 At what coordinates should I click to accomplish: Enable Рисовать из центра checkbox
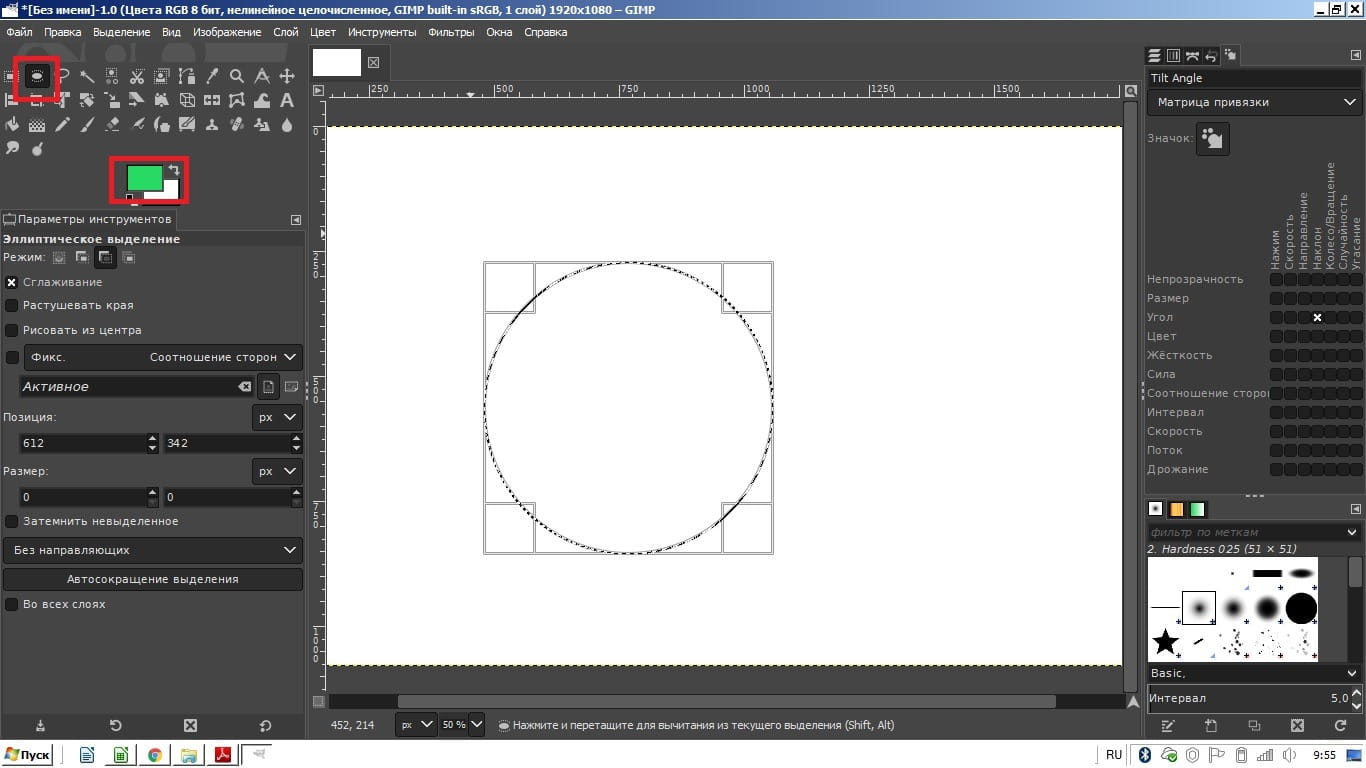pos(12,330)
